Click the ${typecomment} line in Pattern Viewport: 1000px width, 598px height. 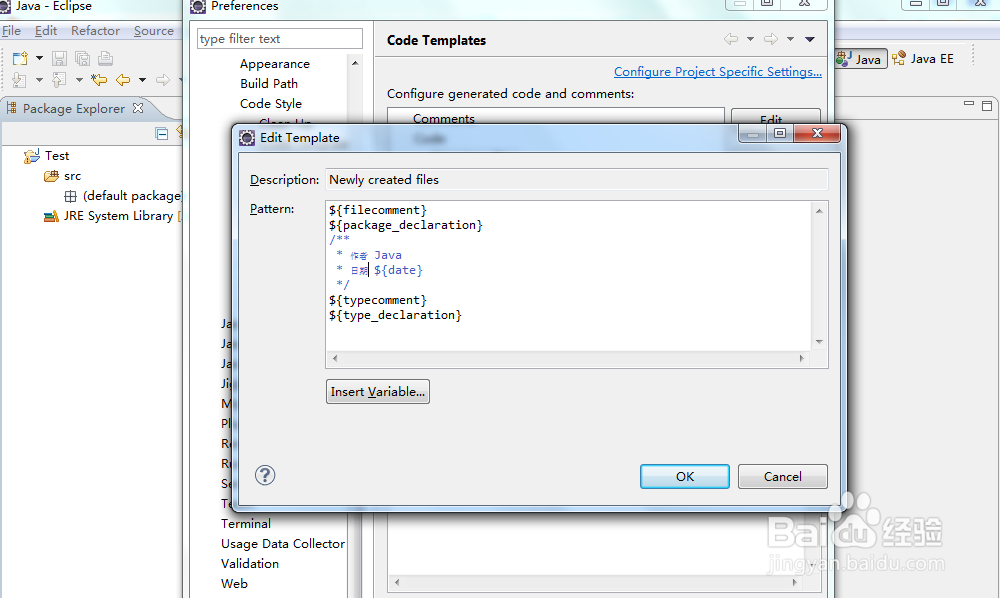pyautogui.click(x=378, y=300)
